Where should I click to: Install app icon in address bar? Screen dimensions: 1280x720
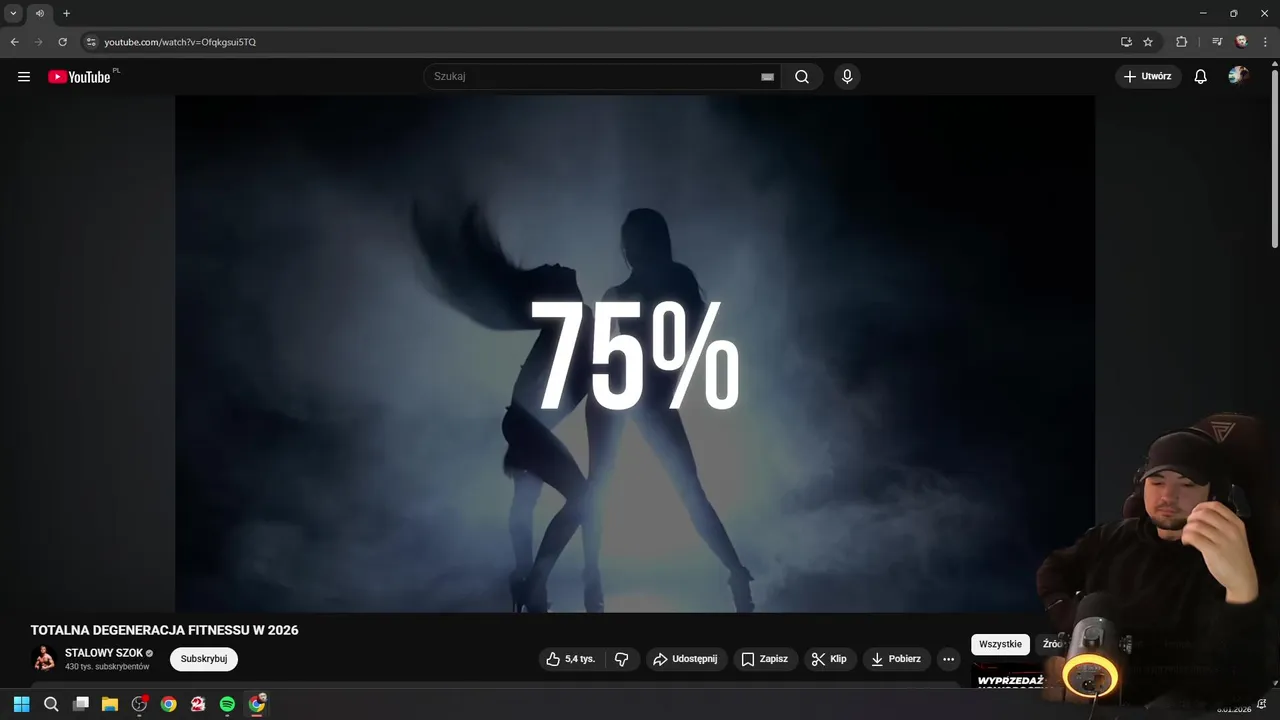pyautogui.click(x=1126, y=42)
